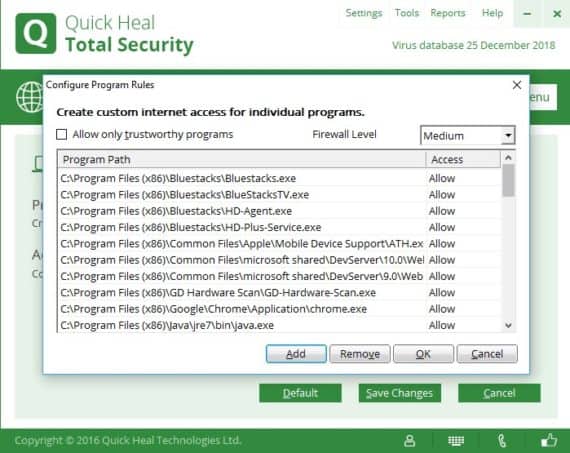Select the BlueStacksTV.exe row
Viewport: 570px width, 453px height.
(x=280, y=195)
